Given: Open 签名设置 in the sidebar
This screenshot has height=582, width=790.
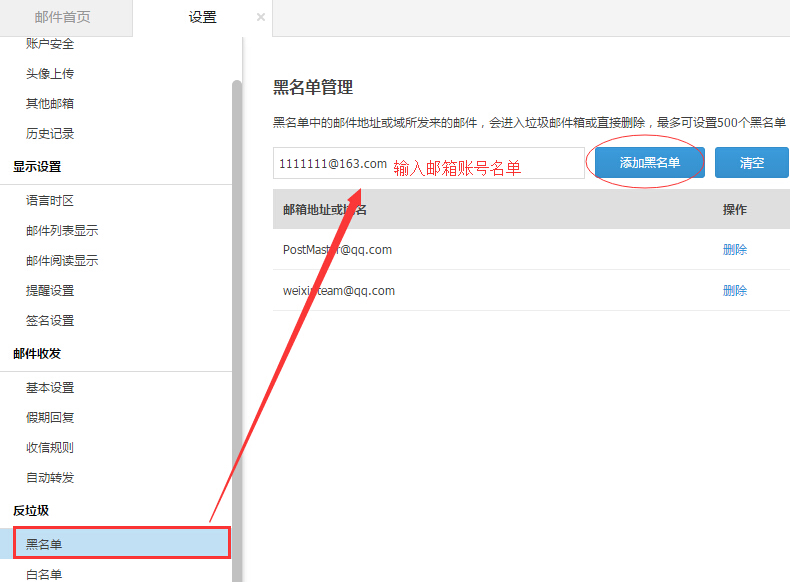Looking at the screenshot, I should [50, 321].
